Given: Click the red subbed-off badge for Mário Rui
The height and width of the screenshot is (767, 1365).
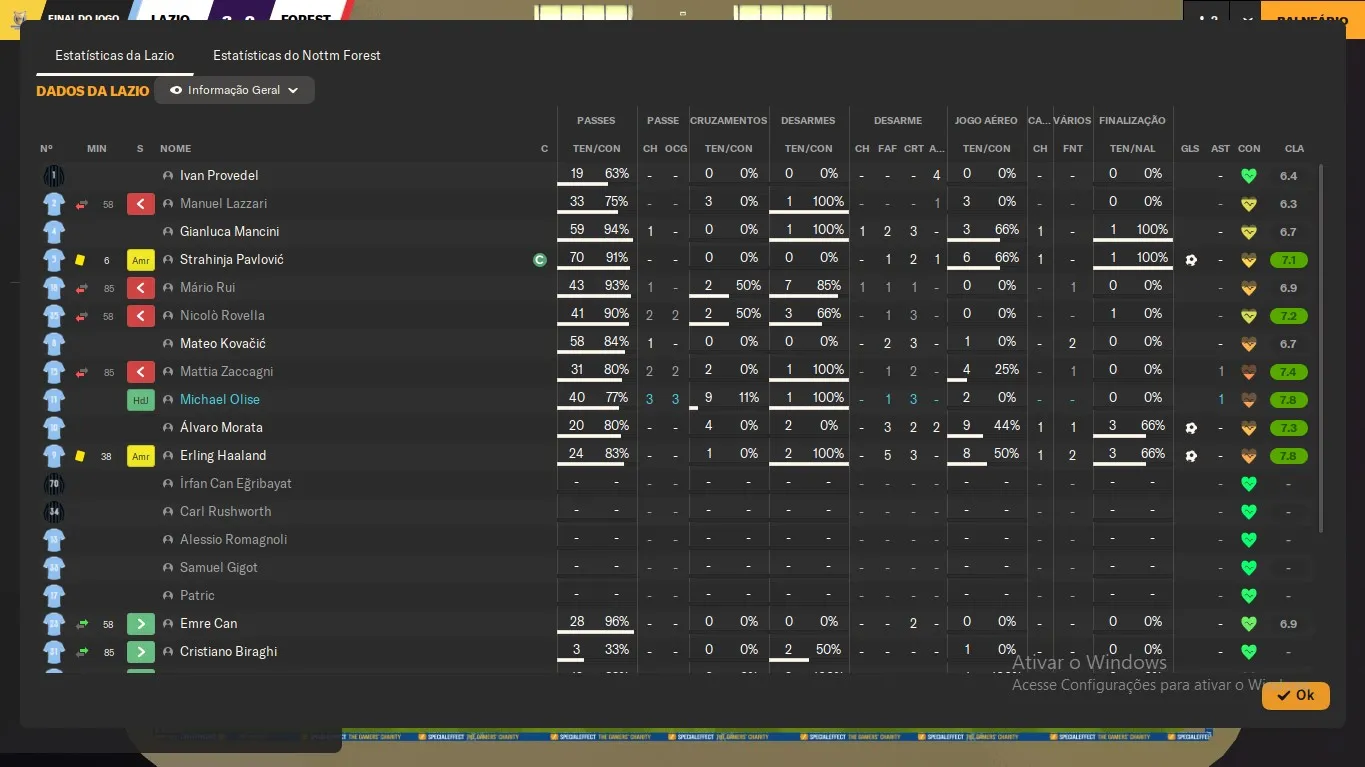Looking at the screenshot, I should [x=141, y=288].
